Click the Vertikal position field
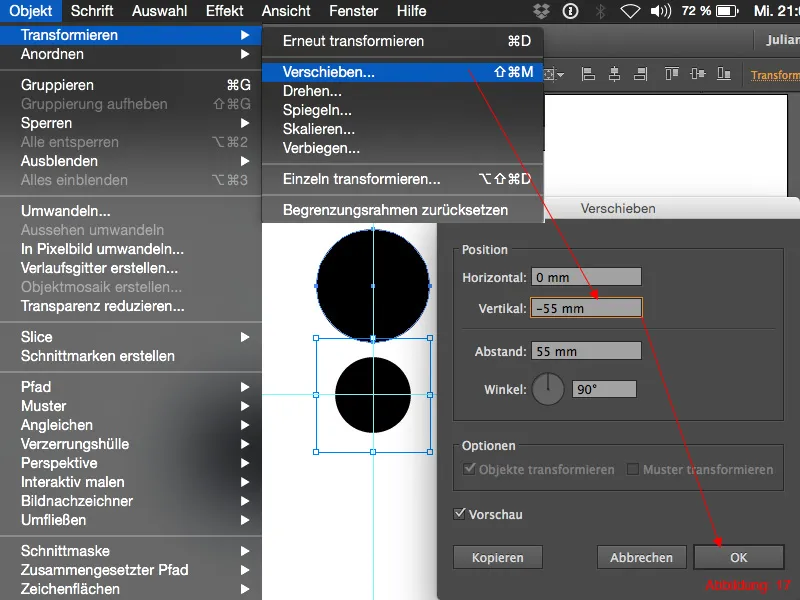800x600 pixels. pos(586,308)
